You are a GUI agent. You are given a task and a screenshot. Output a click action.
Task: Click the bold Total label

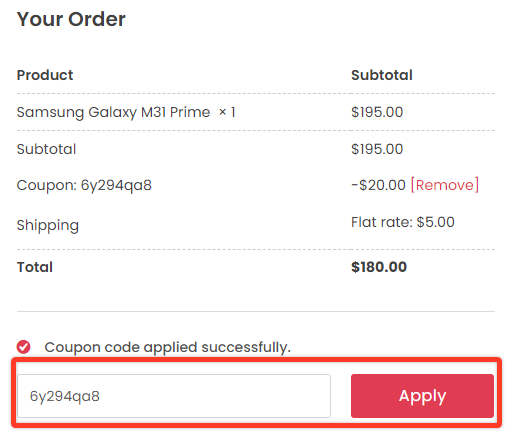point(35,267)
